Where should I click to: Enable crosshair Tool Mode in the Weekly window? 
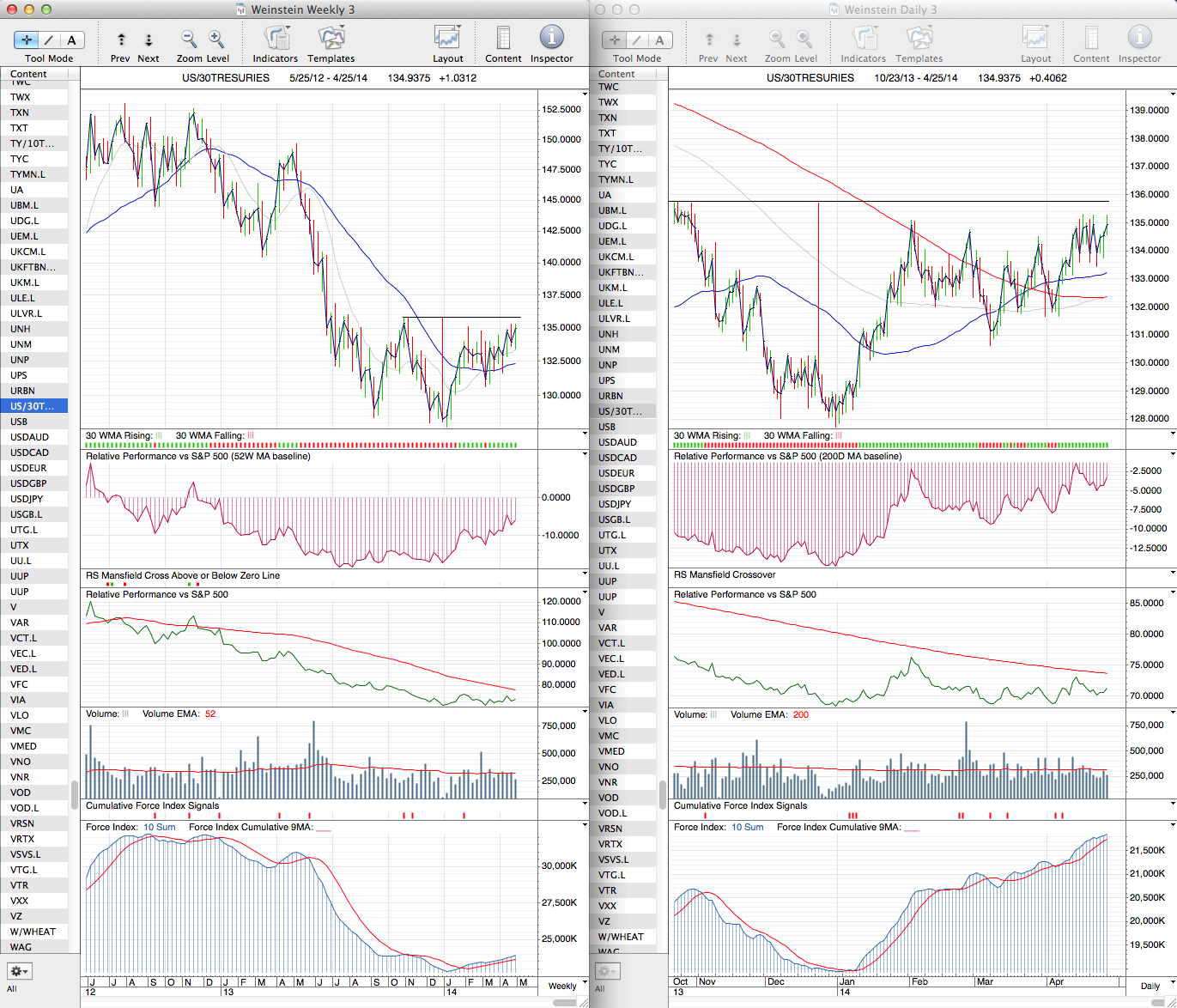[27, 40]
